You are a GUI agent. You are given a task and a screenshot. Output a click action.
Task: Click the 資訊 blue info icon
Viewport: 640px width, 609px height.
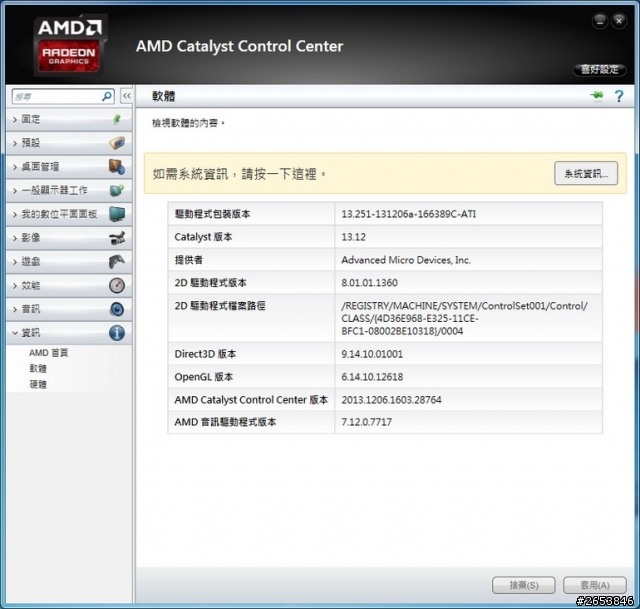(x=117, y=333)
